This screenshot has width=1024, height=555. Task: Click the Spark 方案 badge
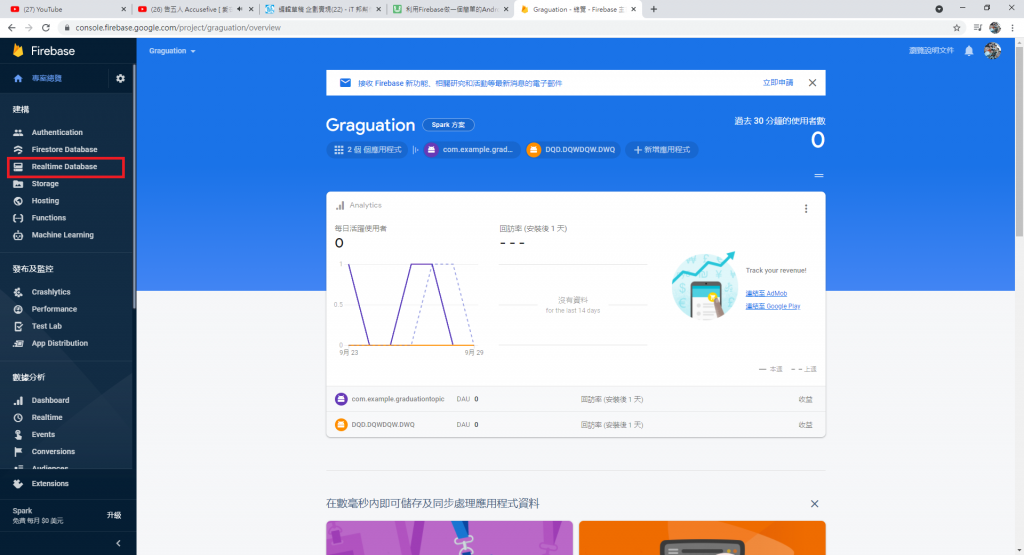pyautogui.click(x=448, y=125)
